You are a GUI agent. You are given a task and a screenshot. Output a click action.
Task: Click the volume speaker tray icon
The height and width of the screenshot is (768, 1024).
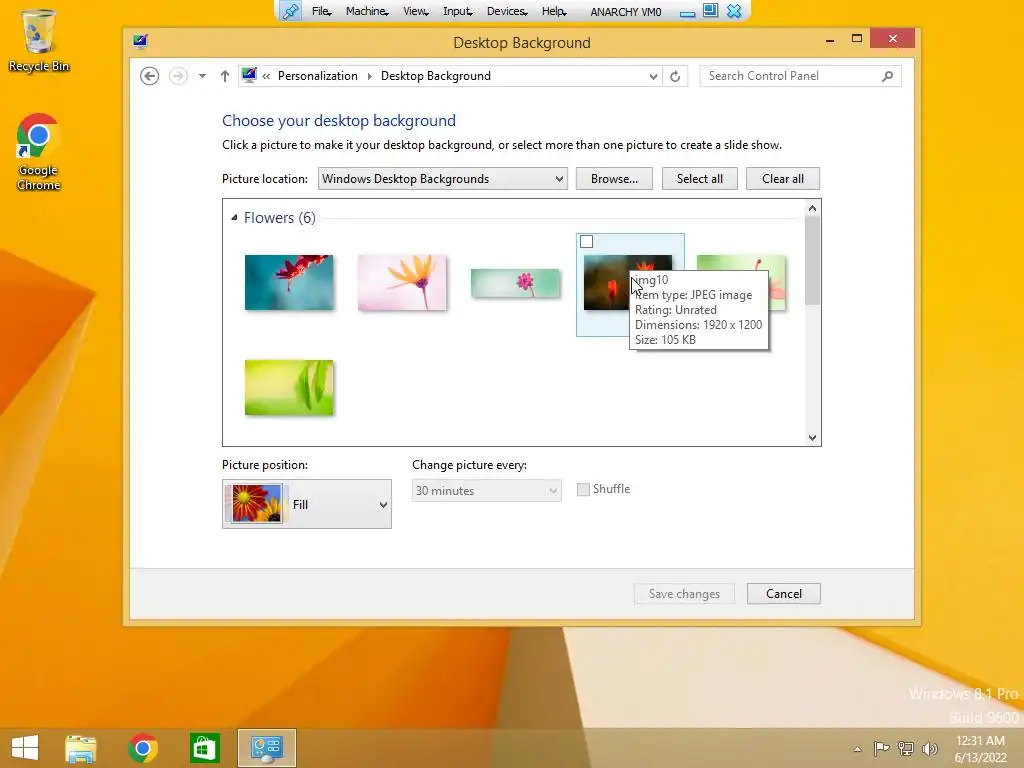tap(929, 748)
